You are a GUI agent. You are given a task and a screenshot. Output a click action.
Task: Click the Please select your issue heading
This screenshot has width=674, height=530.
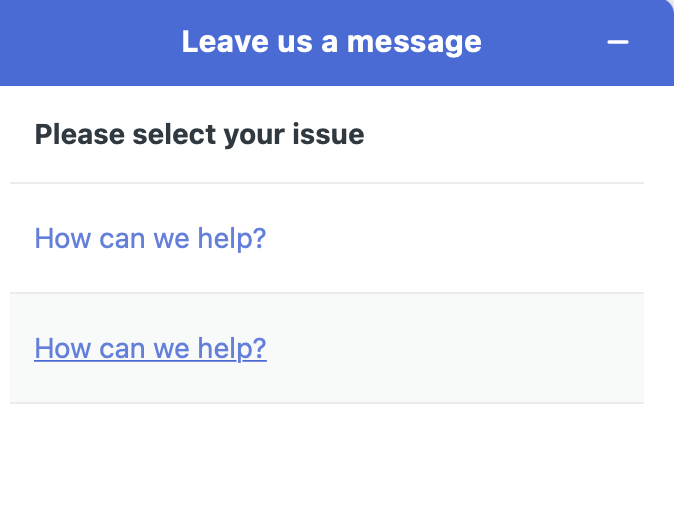(199, 134)
